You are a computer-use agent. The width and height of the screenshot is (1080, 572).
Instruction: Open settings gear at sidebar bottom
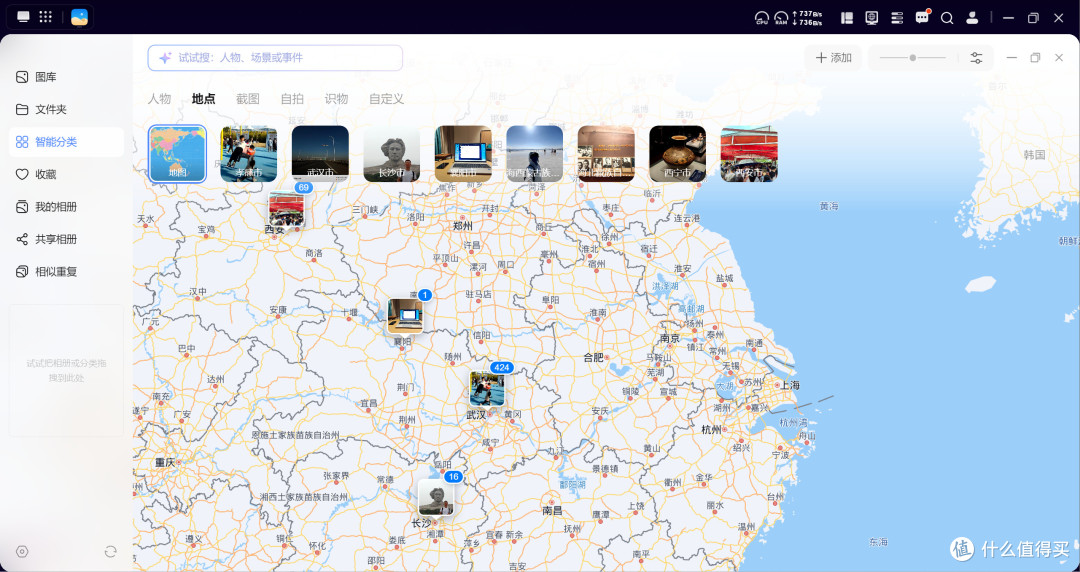click(x=22, y=551)
